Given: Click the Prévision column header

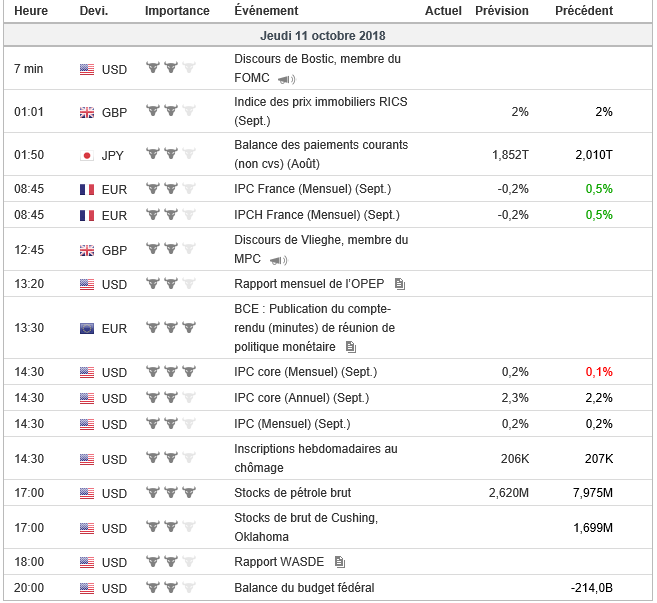Looking at the screenshot, I should 502,11.
